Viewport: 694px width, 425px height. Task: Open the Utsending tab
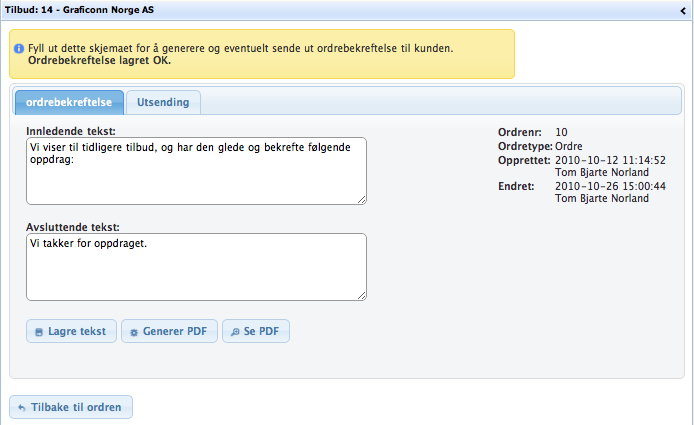point(163,102)
